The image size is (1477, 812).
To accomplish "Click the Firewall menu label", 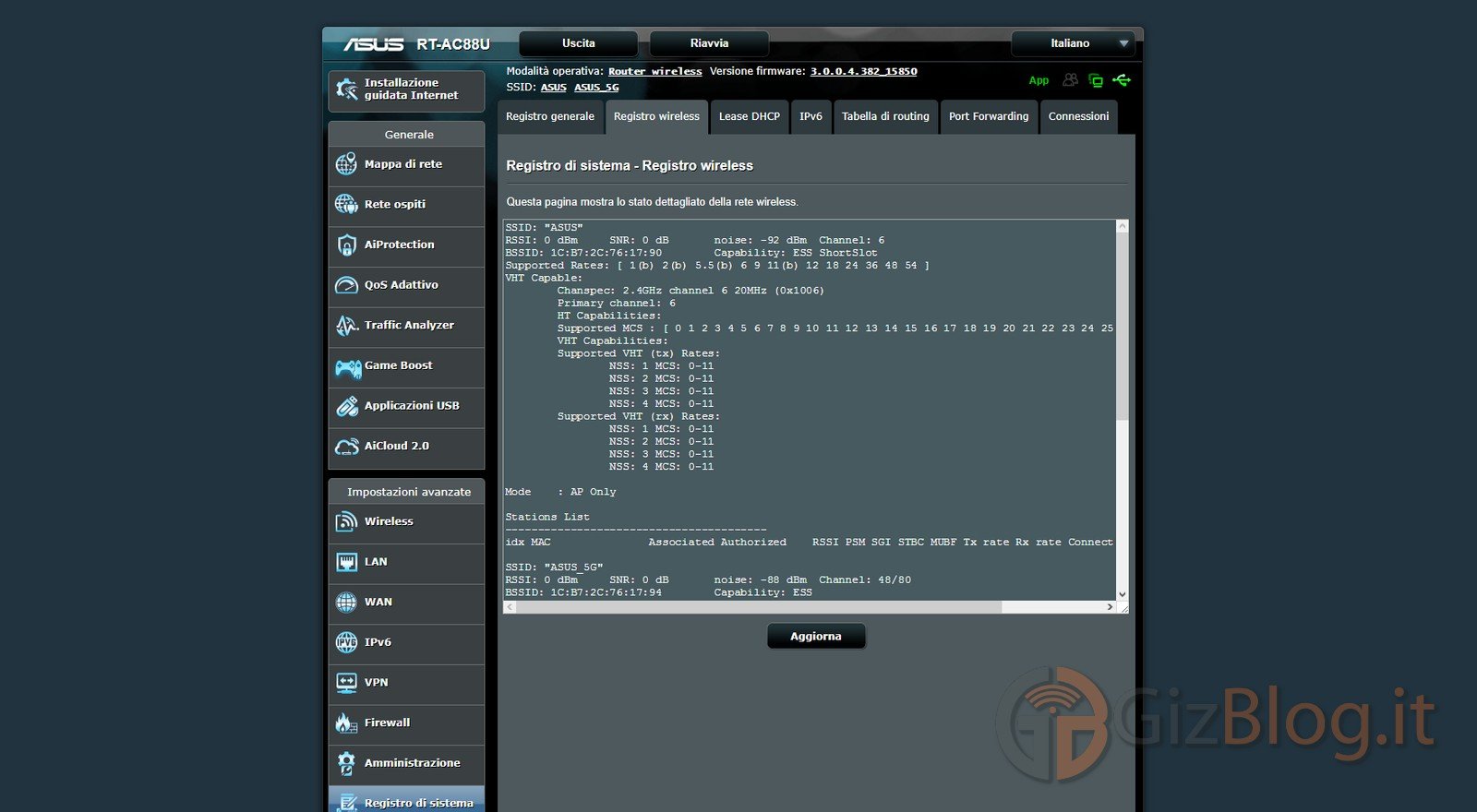I will click(388, 722).
